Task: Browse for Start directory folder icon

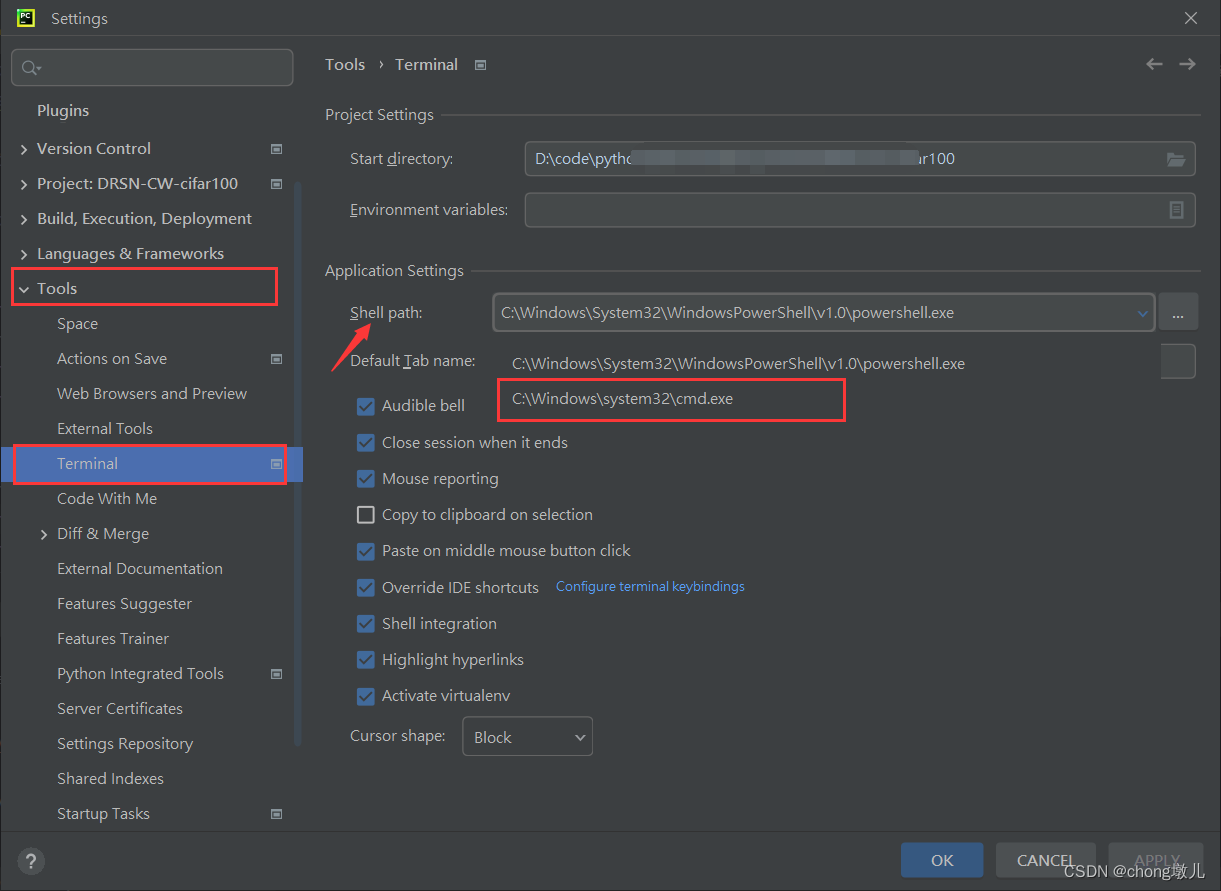Action: (1176, 159)
